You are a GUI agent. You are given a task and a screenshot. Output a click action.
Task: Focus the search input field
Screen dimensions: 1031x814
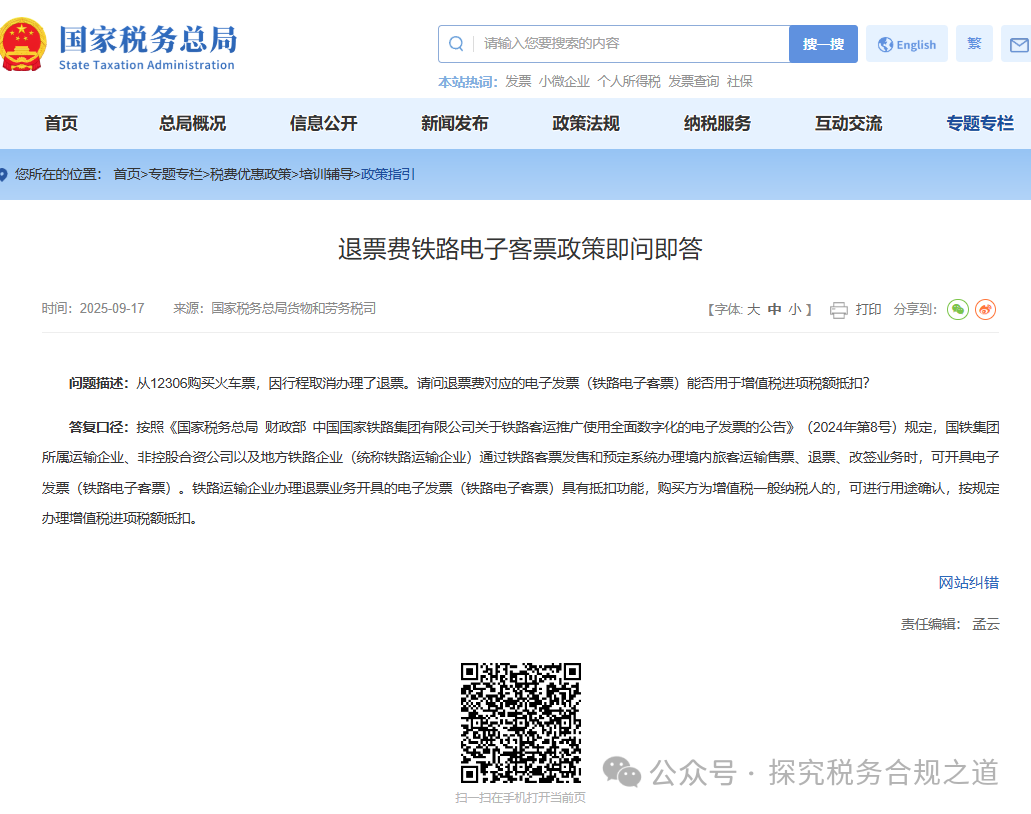point(630,44)
